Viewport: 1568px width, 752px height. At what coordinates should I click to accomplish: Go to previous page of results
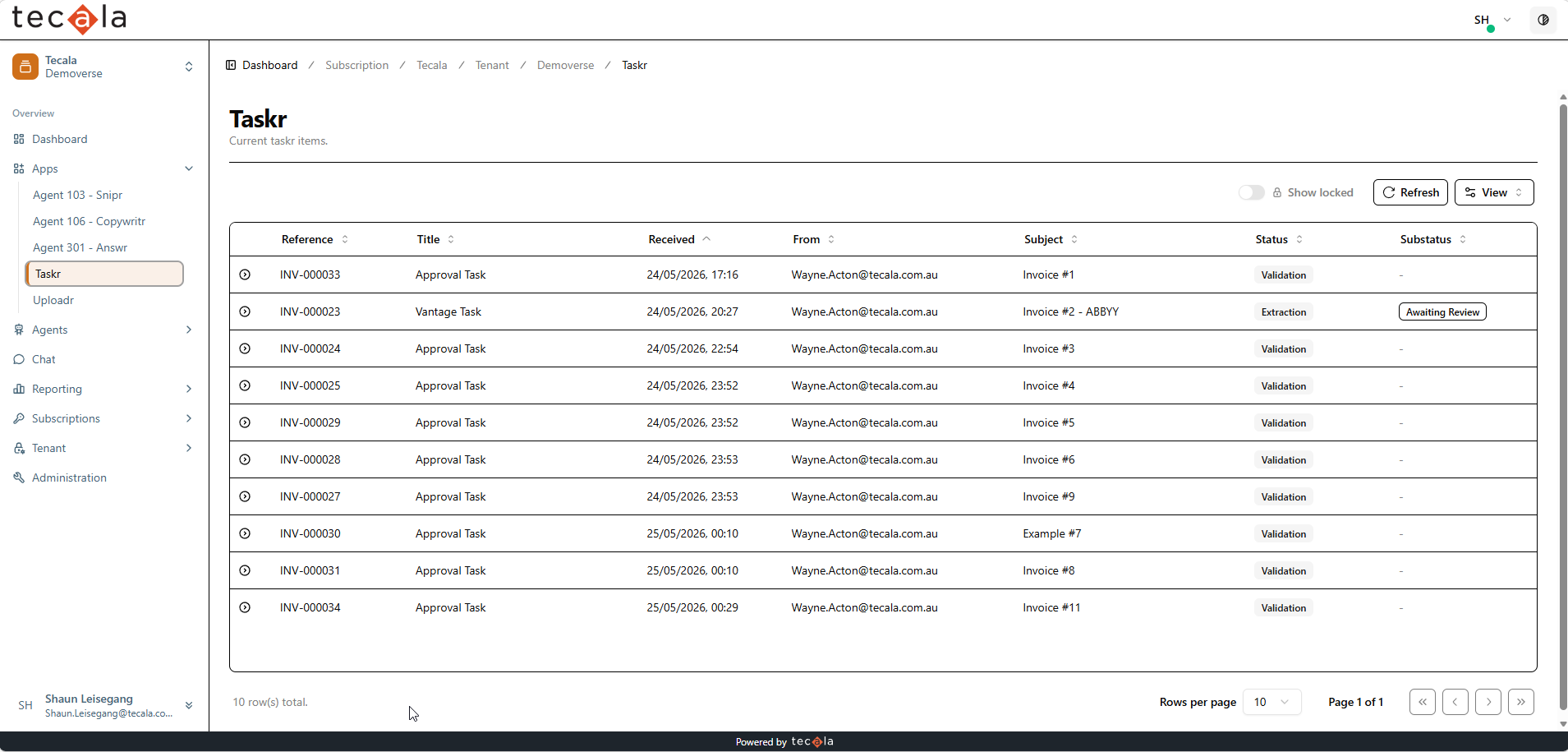point(1455,702)
